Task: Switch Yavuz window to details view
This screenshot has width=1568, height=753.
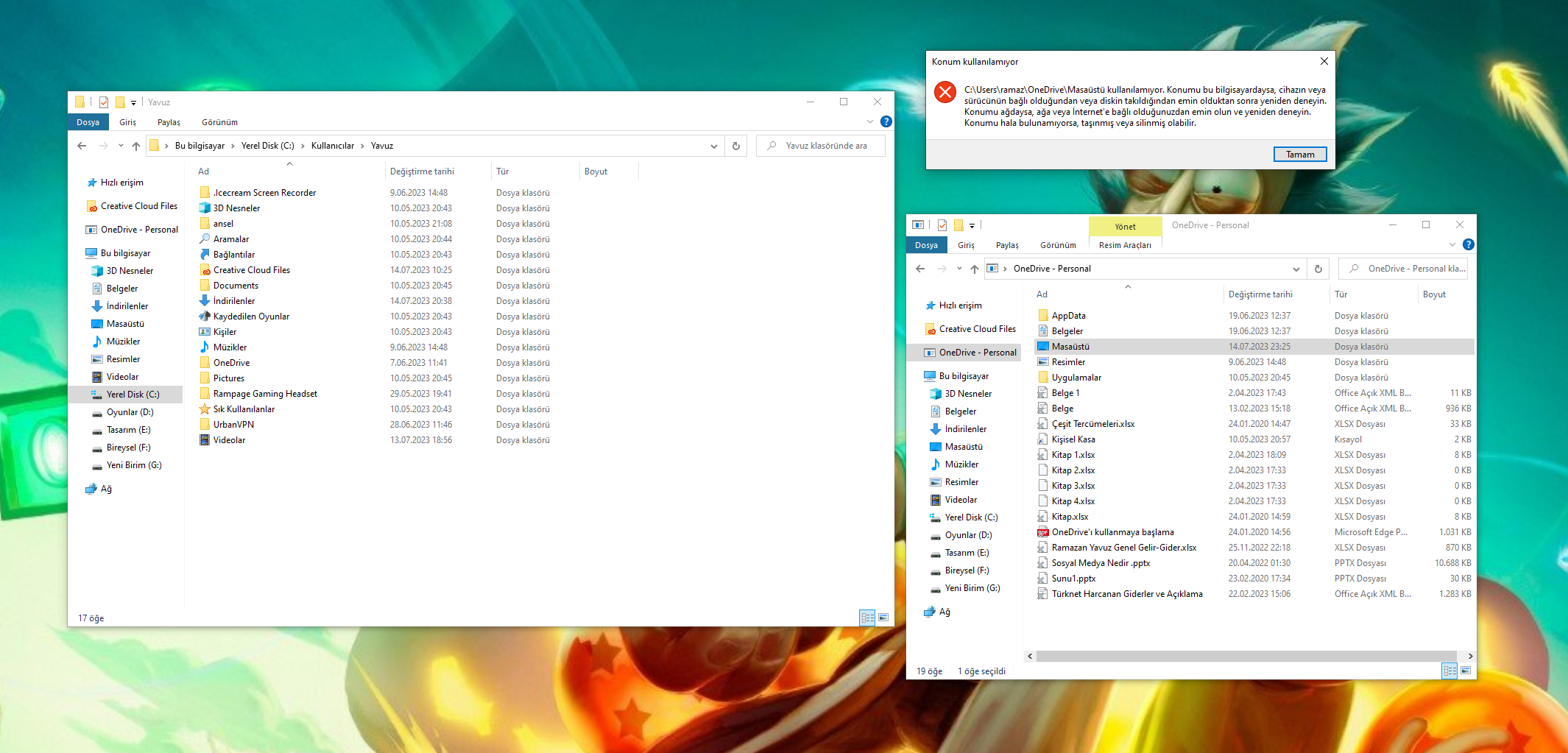Action: (867, 618)
